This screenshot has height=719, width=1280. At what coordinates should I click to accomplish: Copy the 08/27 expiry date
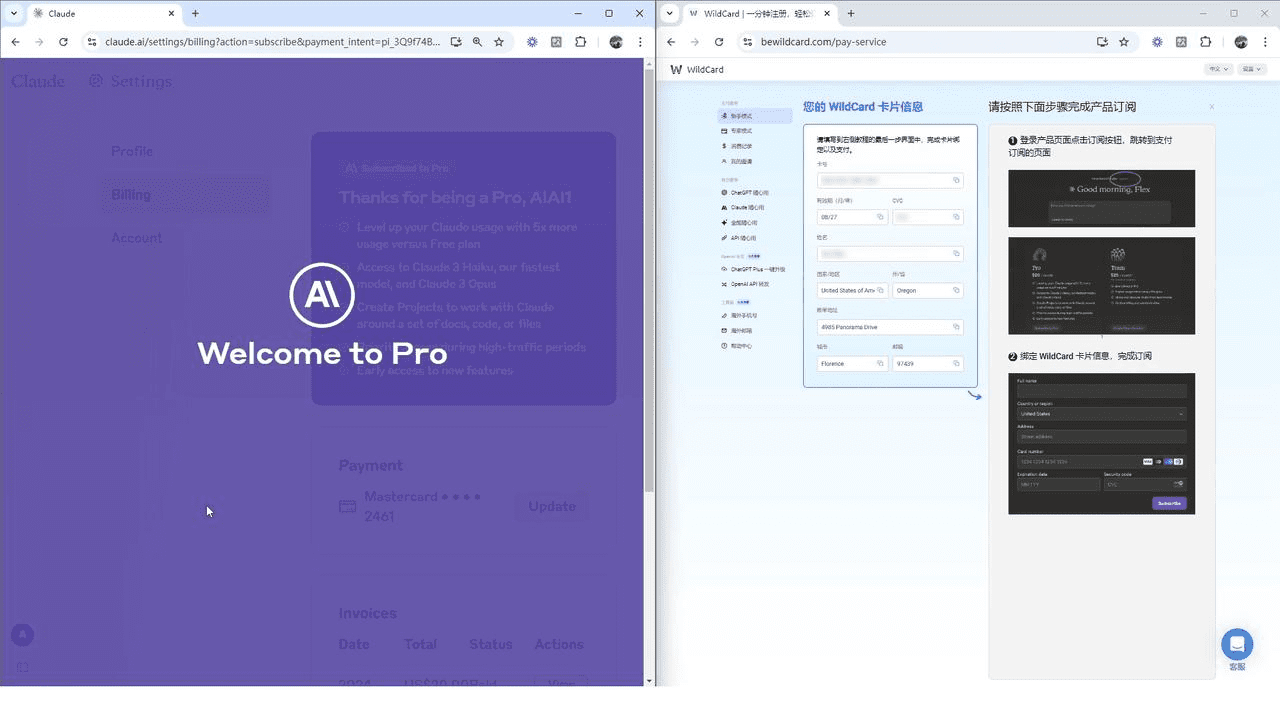[880, 217]
